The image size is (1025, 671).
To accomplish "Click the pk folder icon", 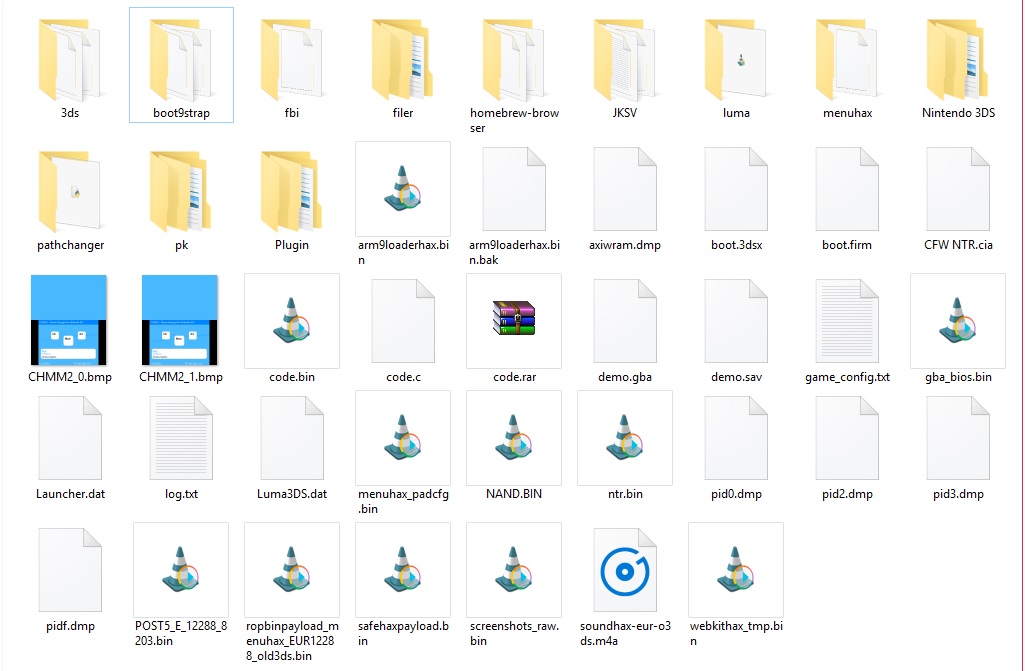I will pos(181,192).
